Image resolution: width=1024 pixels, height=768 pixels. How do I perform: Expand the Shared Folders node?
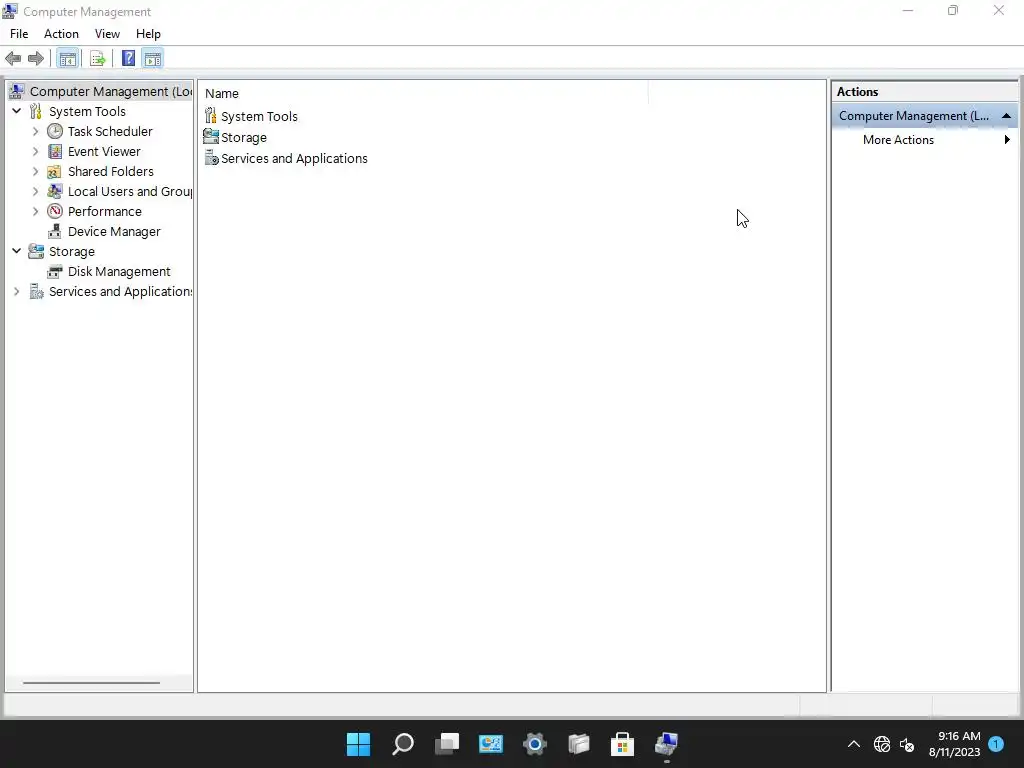36,172
